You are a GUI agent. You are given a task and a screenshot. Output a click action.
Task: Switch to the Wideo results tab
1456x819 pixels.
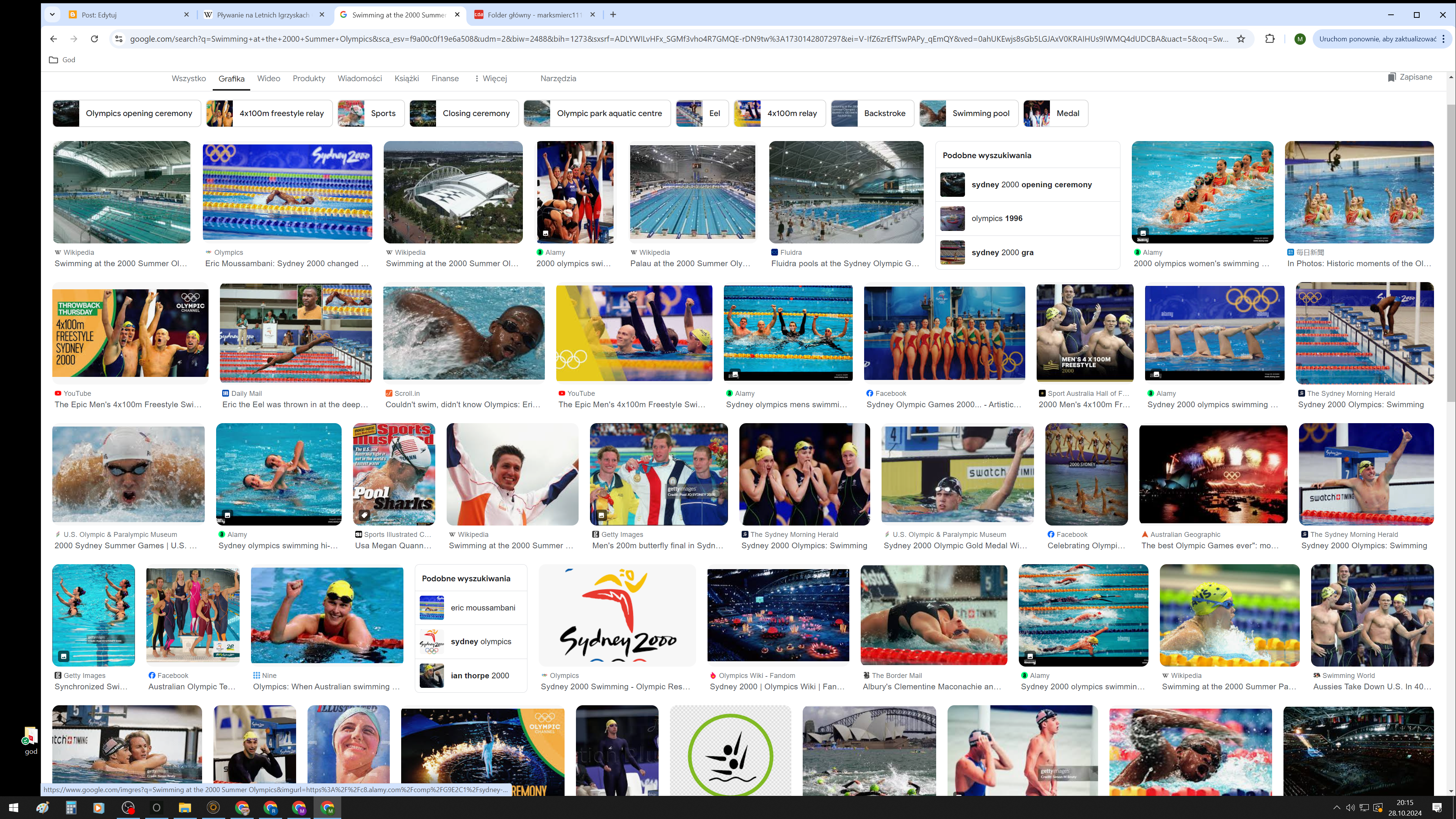268,78
